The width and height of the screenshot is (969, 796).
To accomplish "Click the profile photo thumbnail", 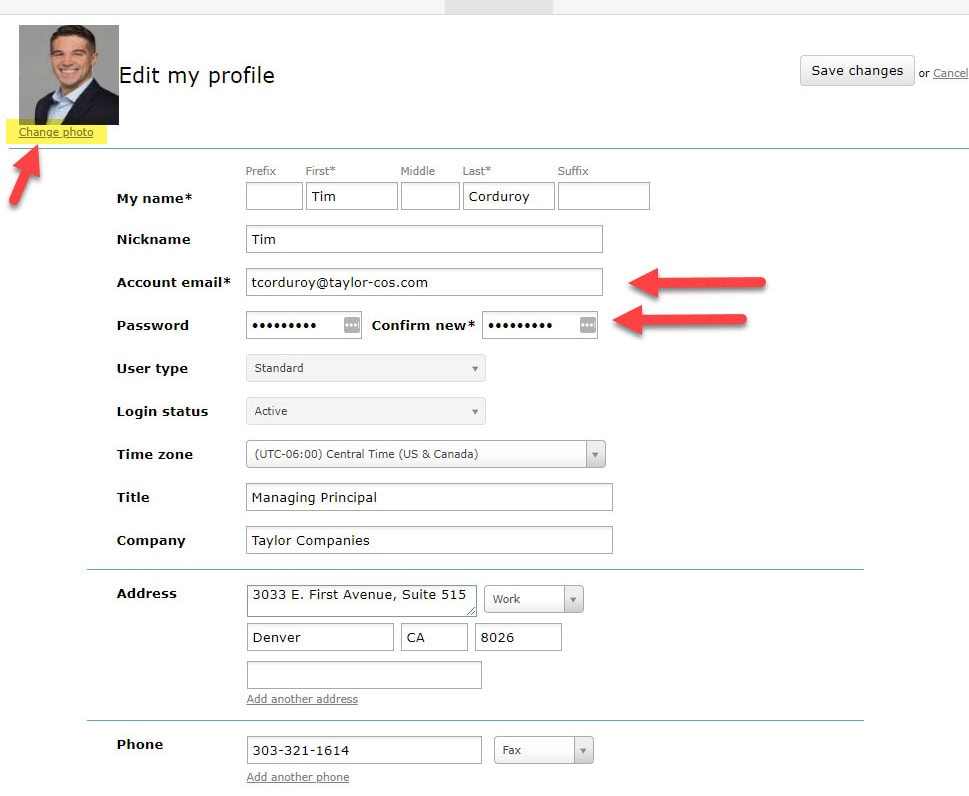I will (x=69, y=75).
